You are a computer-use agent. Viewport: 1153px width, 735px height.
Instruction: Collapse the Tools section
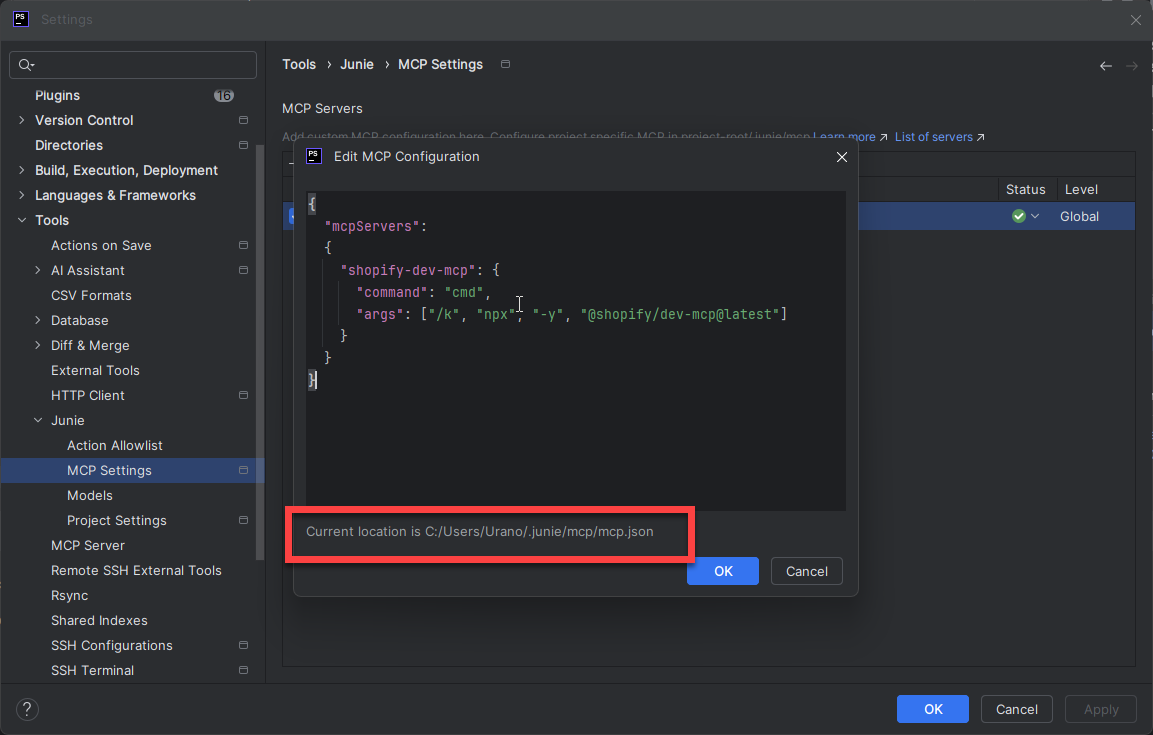21,220
